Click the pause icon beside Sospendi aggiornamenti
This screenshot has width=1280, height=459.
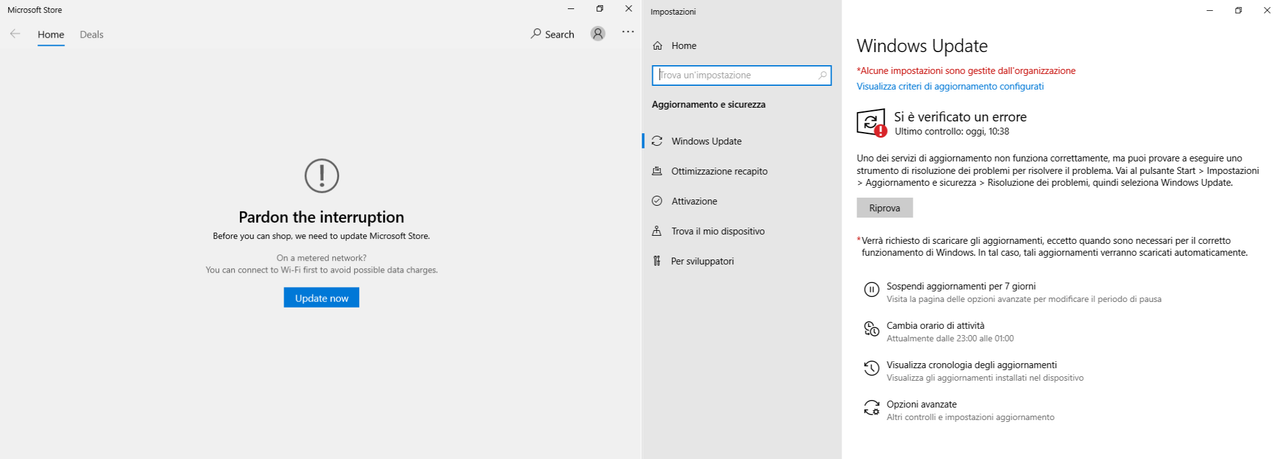[871, 290]
